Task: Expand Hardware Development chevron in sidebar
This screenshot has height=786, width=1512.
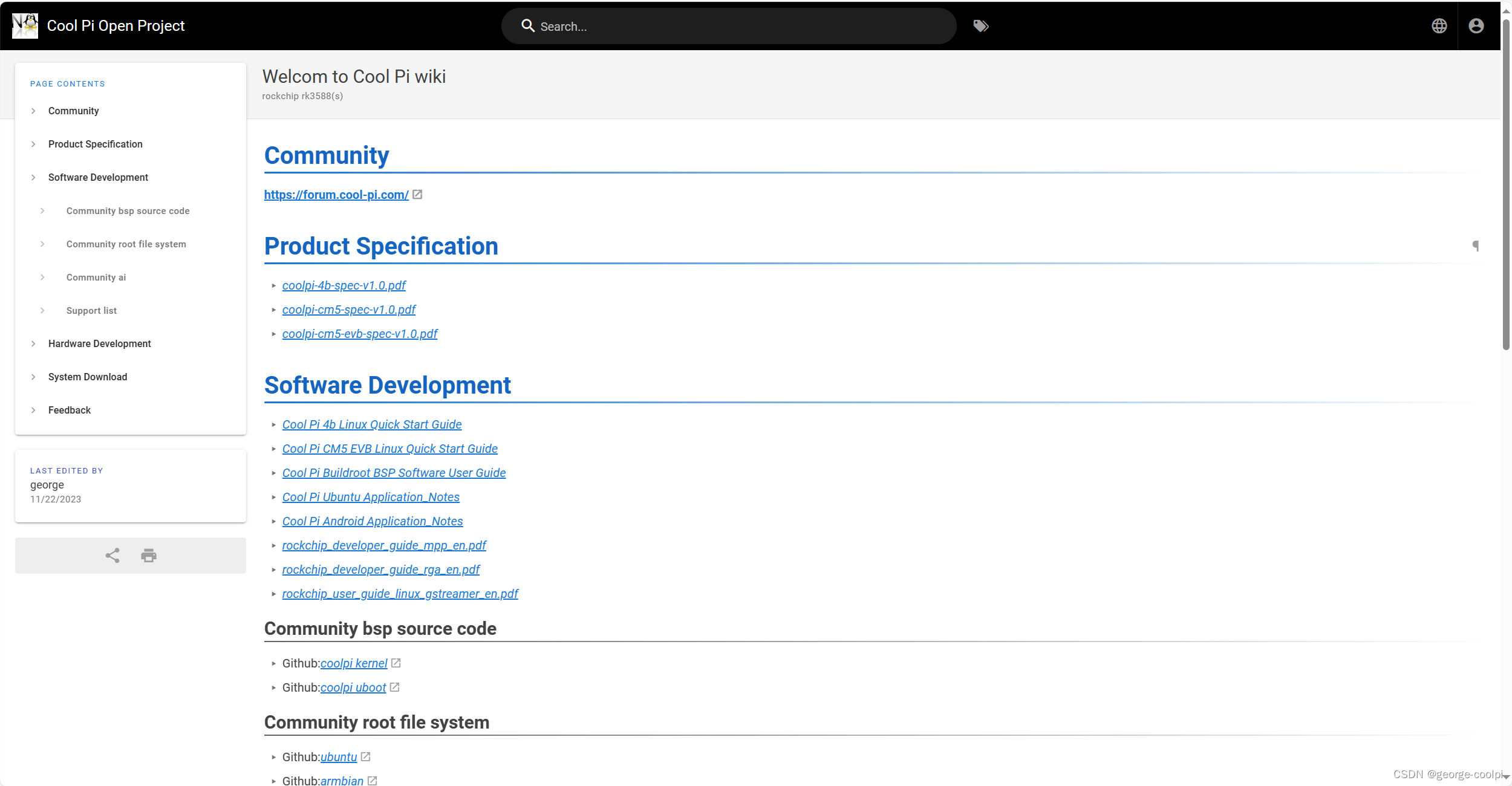Action: pyautogui.click(x=33, y=344)
